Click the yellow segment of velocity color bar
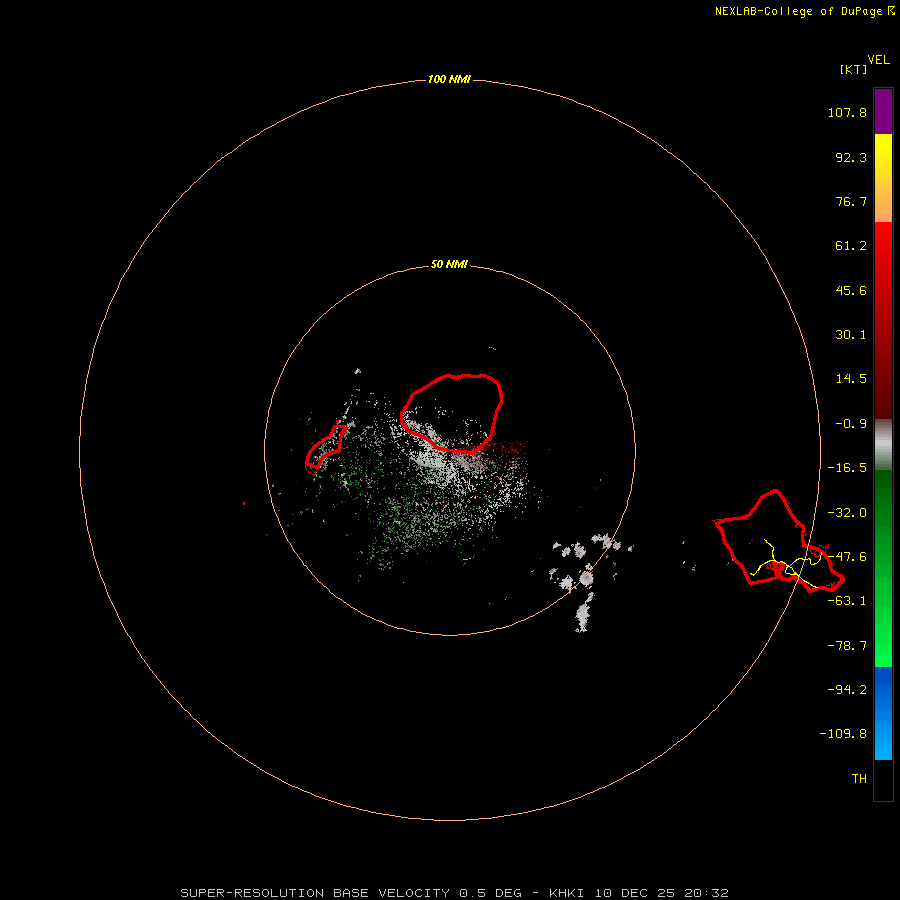 tap(883, 178)
